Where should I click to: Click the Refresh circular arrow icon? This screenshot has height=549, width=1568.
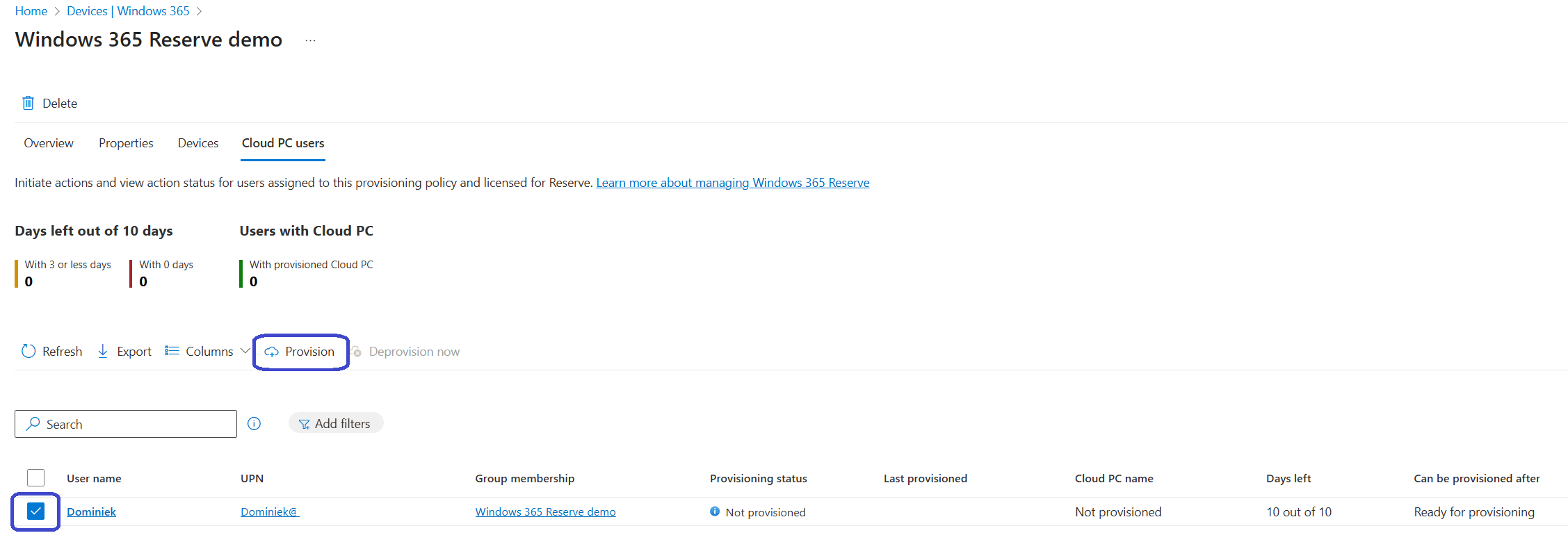click(x=29, y=351)
